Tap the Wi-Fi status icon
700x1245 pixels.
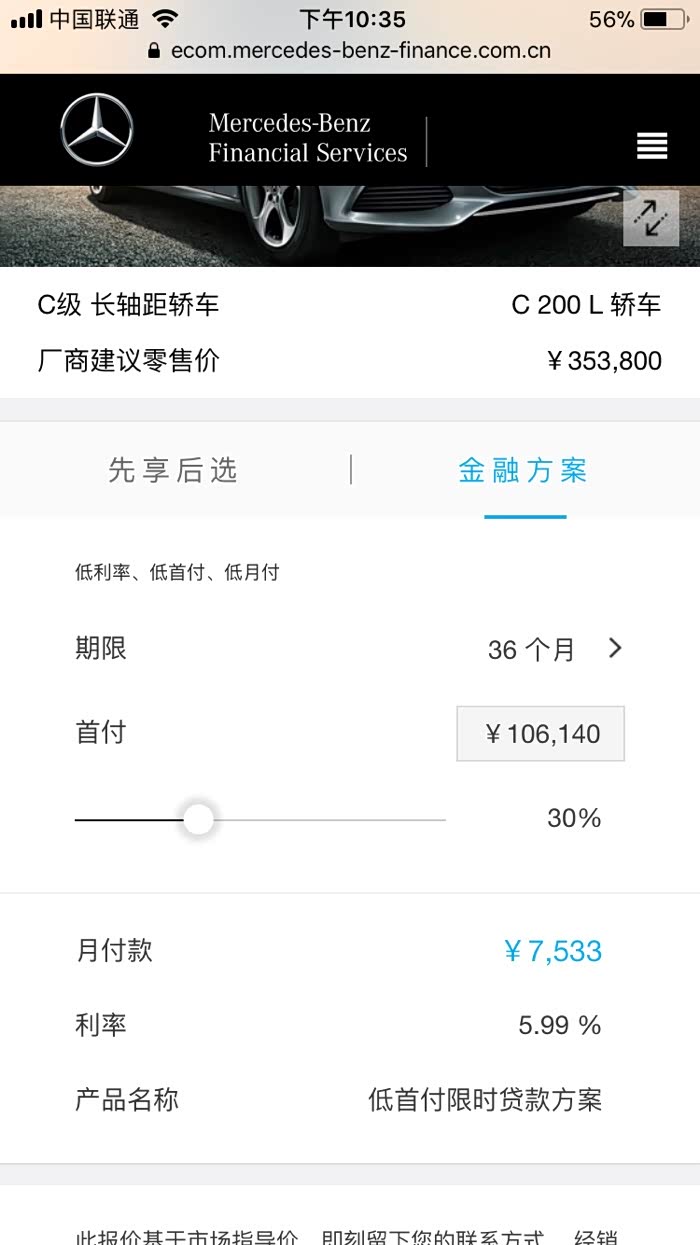166,19
